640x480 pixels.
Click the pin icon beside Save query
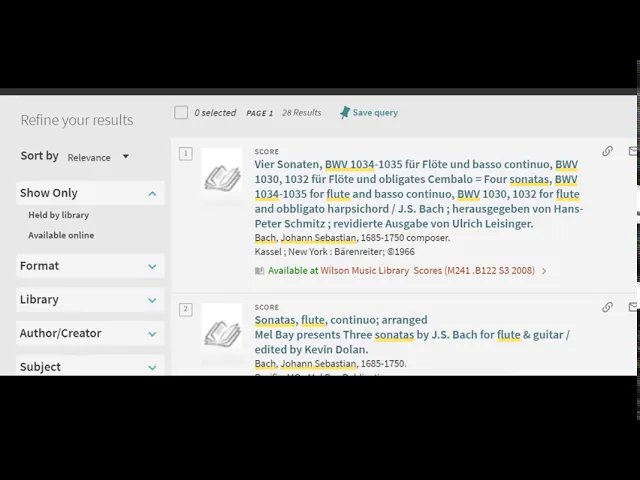tap(345, 113)
